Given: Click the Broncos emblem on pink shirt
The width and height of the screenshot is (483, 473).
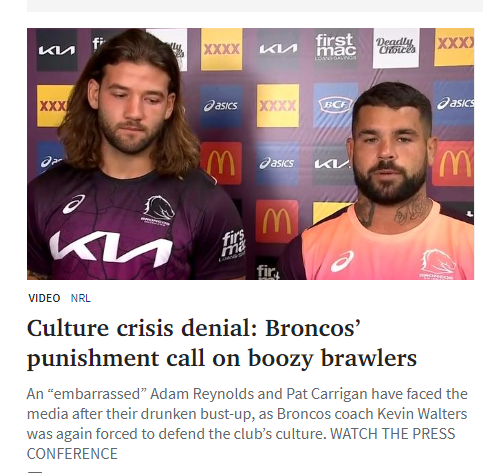Looking at the screenshot, I should 437,262.
